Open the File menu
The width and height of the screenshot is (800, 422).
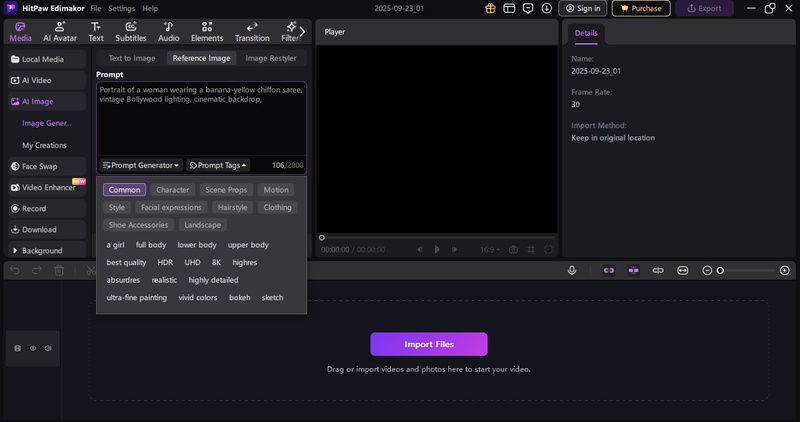click(x=95, y=8)
